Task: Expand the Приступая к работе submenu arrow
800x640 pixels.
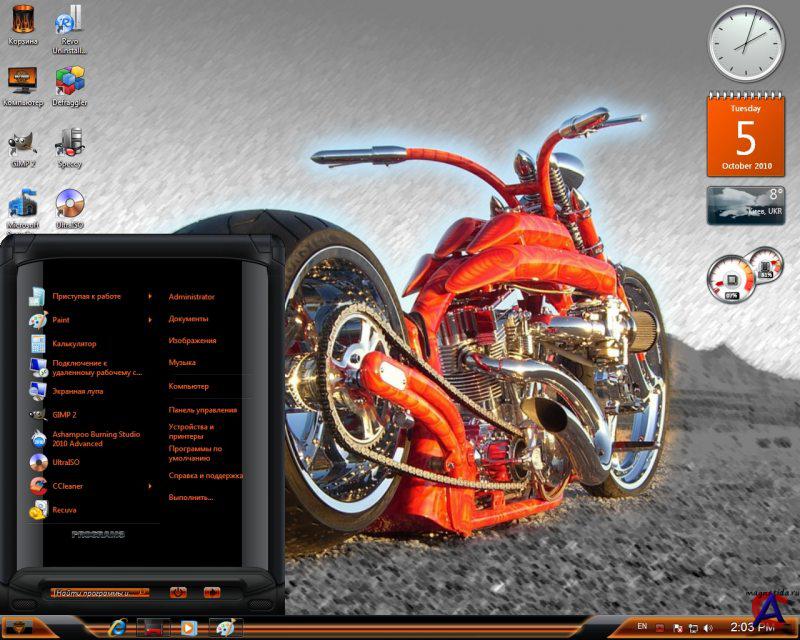Action: 150,296
